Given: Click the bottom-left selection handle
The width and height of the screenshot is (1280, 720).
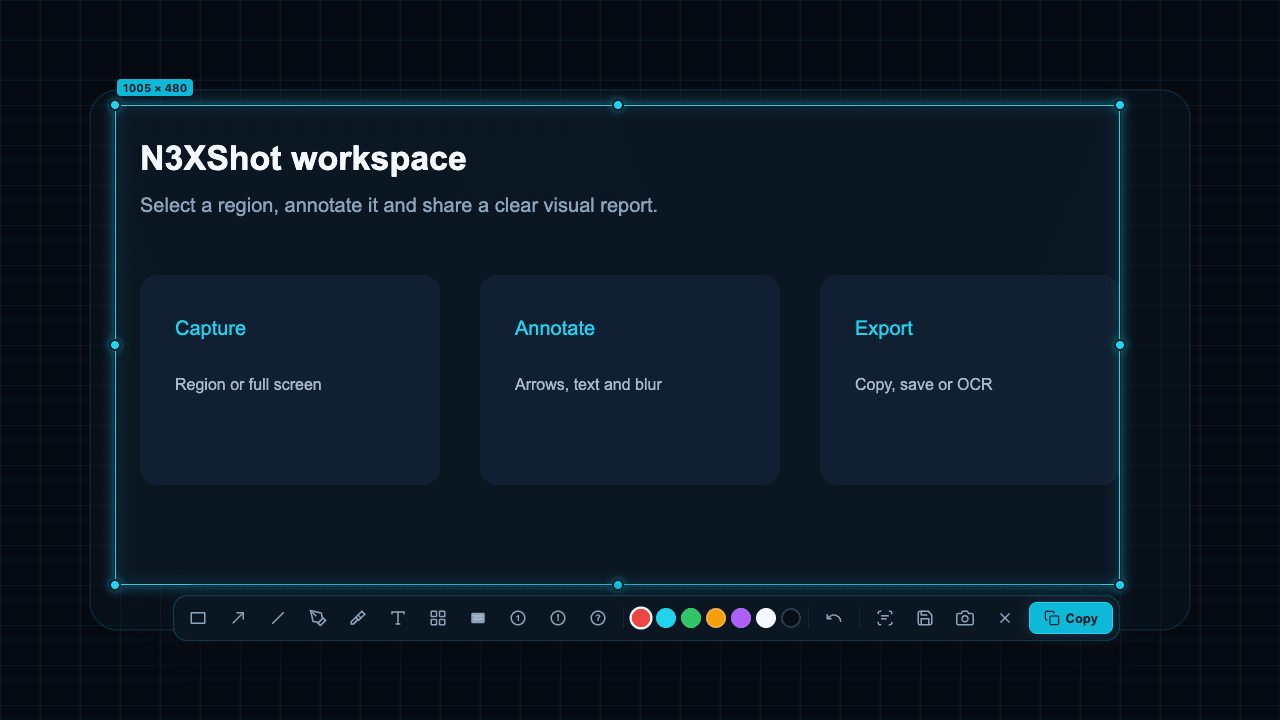Looking at the screenshot, I should (115, 585).
